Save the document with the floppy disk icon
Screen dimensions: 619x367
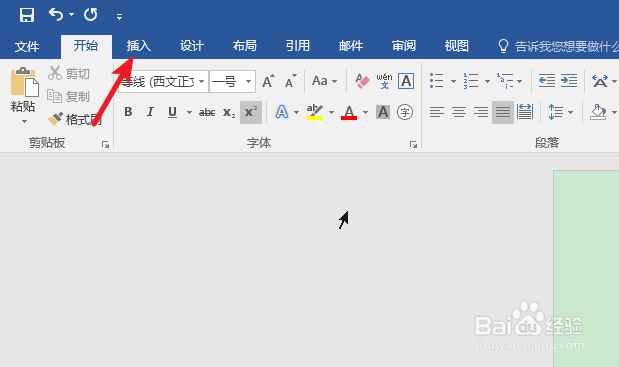[27, 15]
